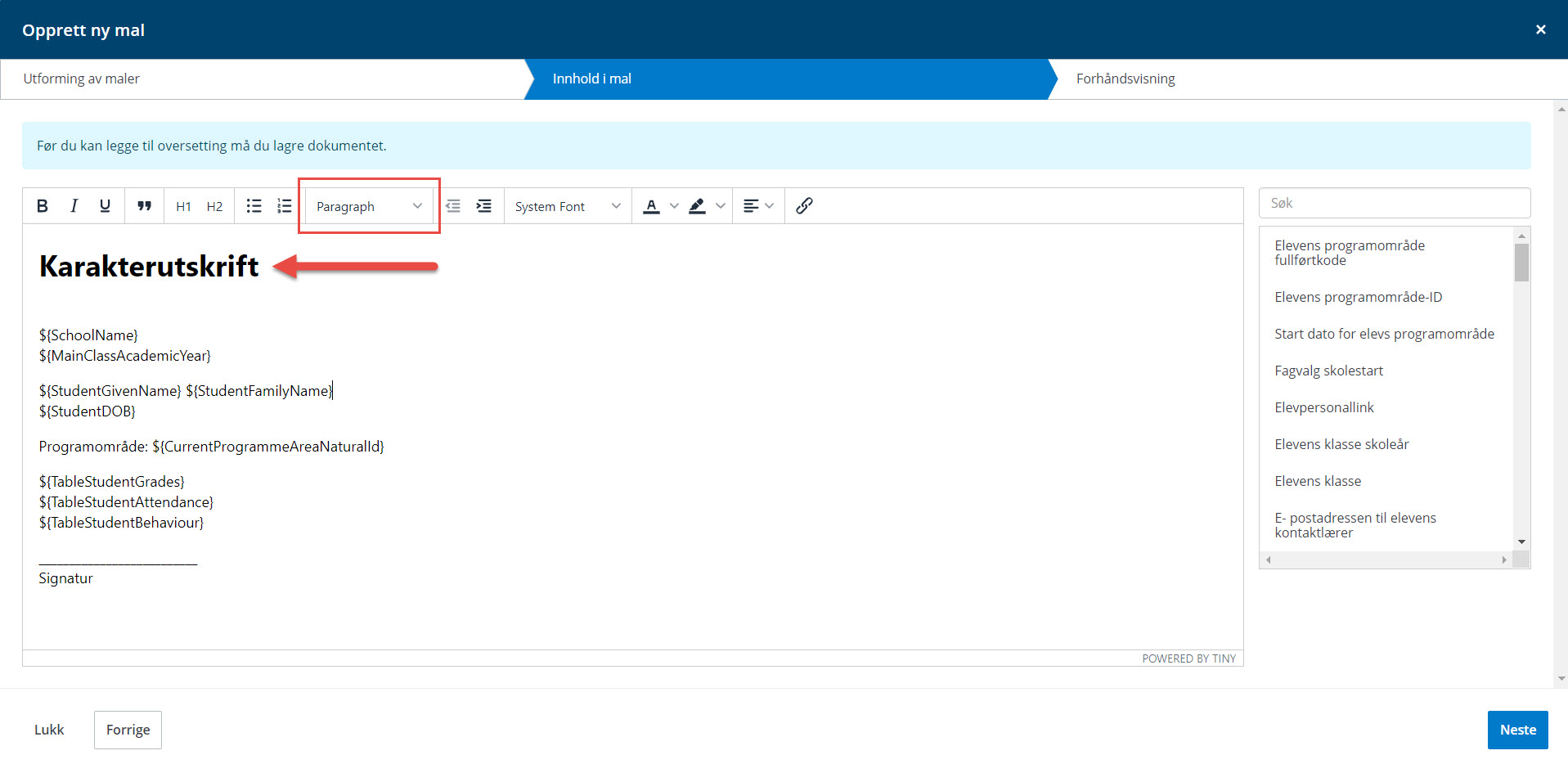This screenshot has width=1568, height=764.
Task: Create a numbered list
Action: point(284,206)
